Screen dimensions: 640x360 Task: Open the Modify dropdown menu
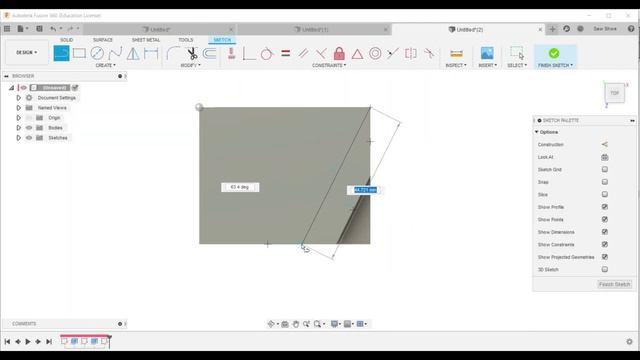tap(190, 65)
